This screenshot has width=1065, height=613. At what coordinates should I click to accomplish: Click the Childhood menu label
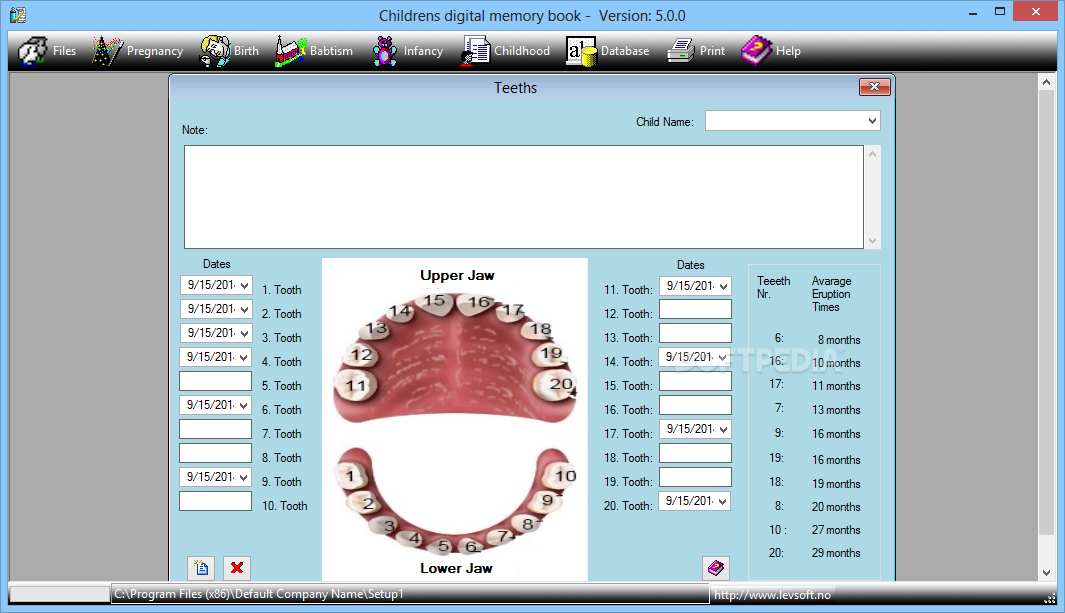pyautogui.click(x=522, y=51)
